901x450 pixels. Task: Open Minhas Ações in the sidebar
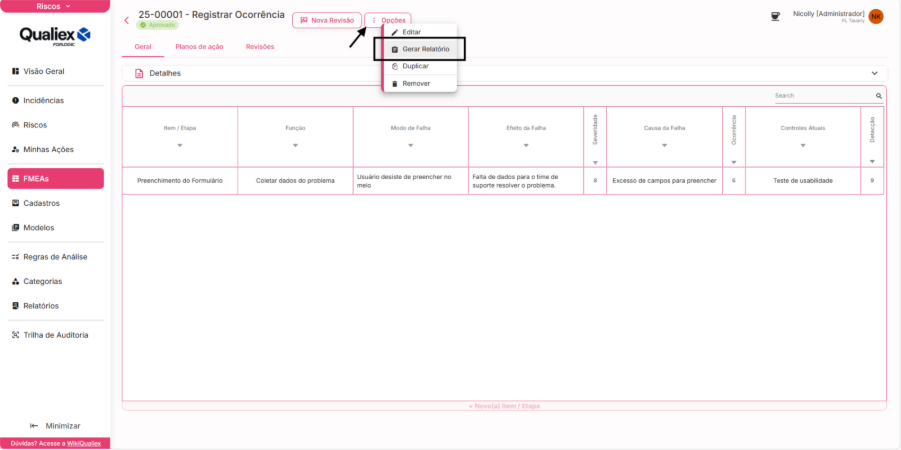[48, 149]
